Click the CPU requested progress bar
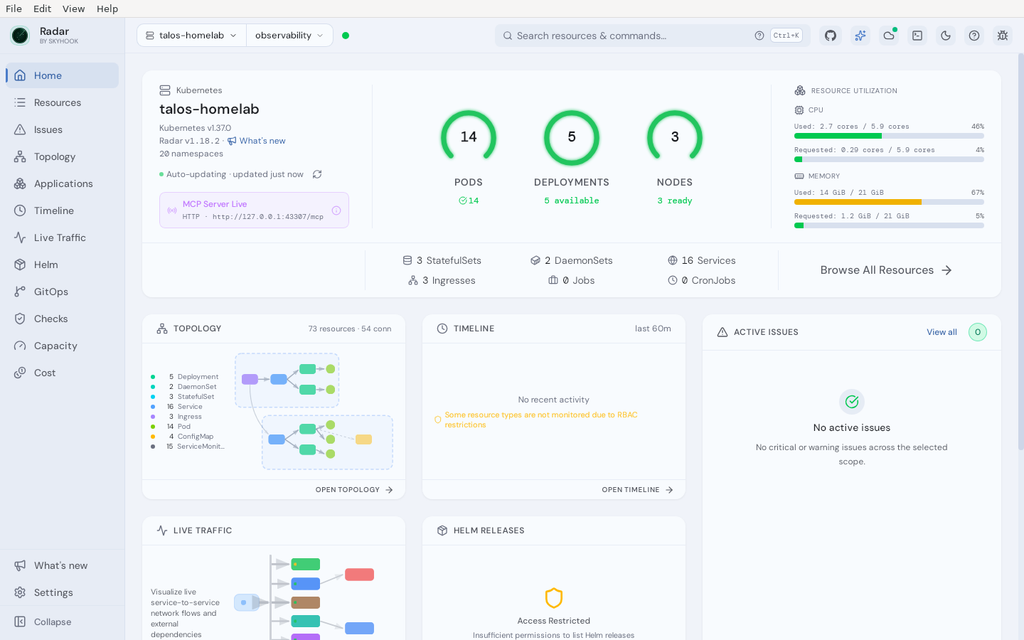1024x640 pixels. point(889,159)
